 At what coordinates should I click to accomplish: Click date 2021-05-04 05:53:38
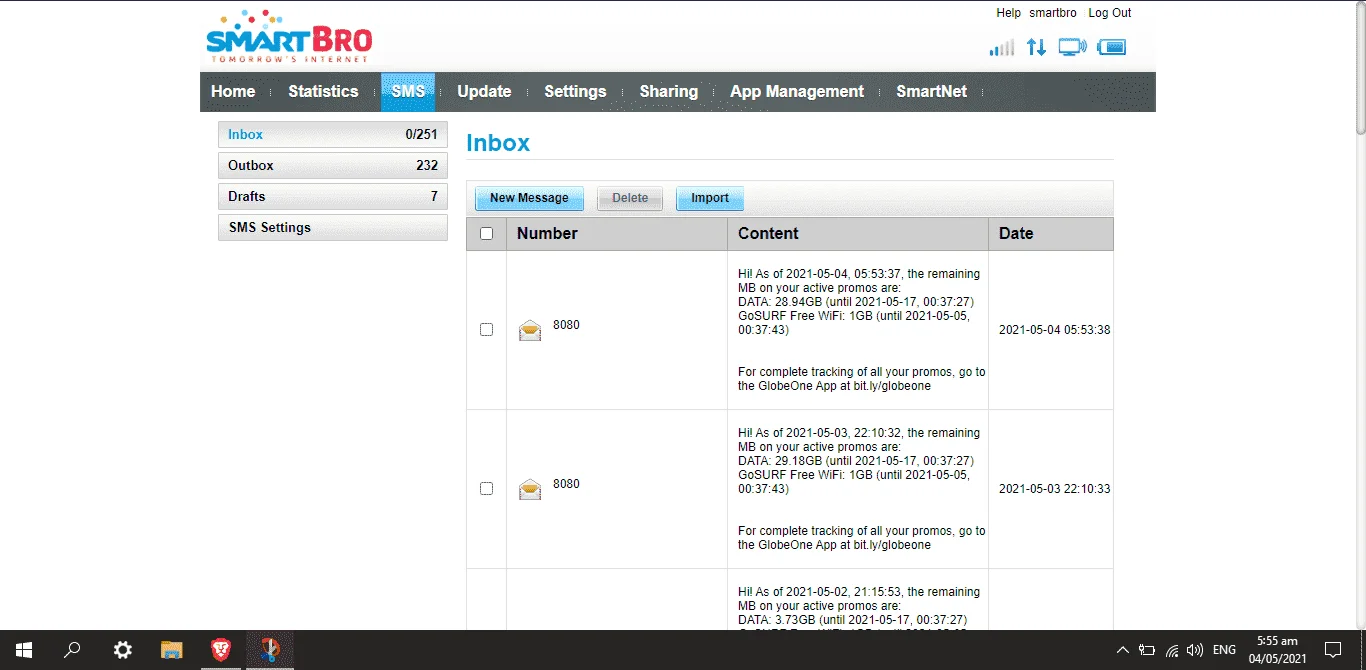point(1054,330)
